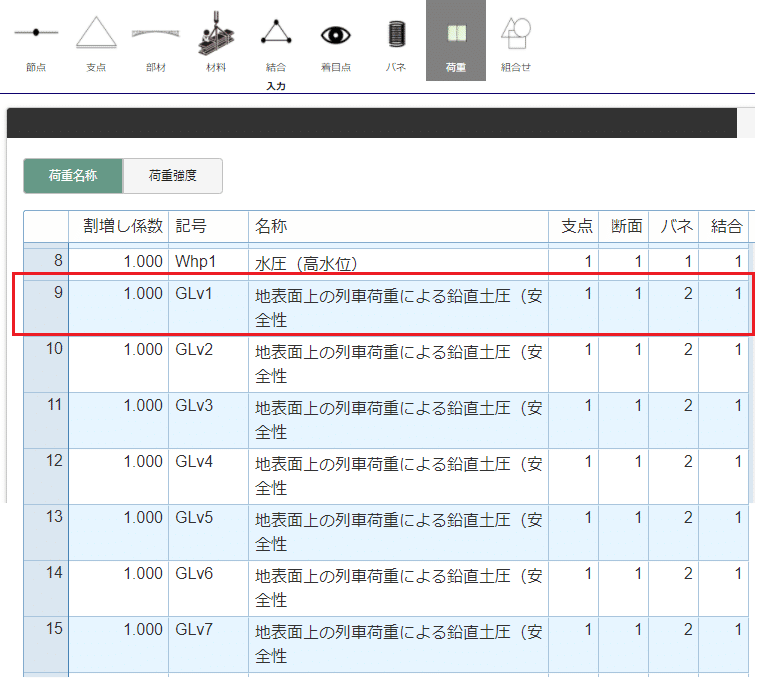Viewport: 757px width, 682px height.
Task: Click the 1.000 factor in GLv6 row
Action: click(119, 588)
